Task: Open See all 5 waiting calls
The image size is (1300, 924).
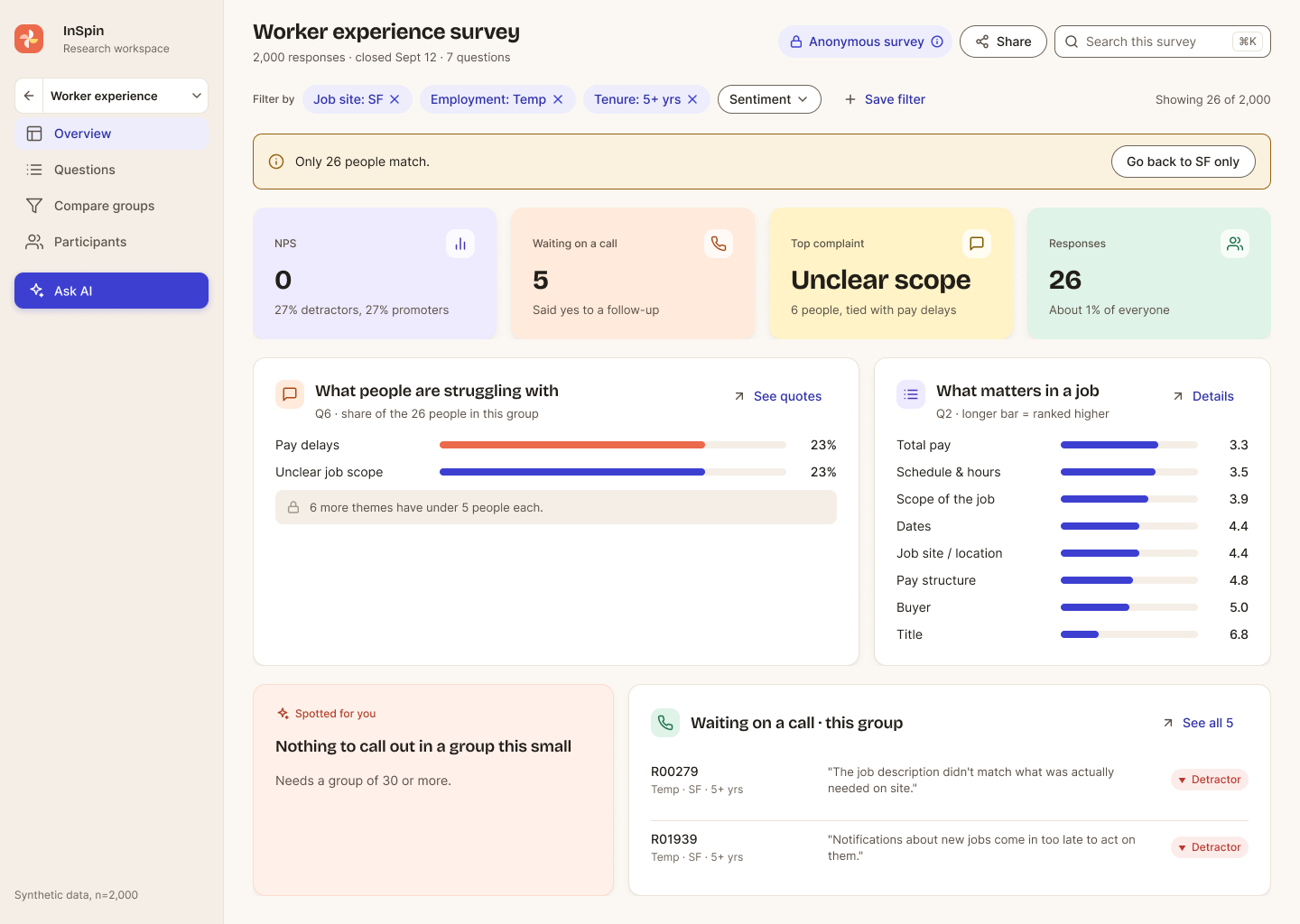Action: pos(1198,723)
